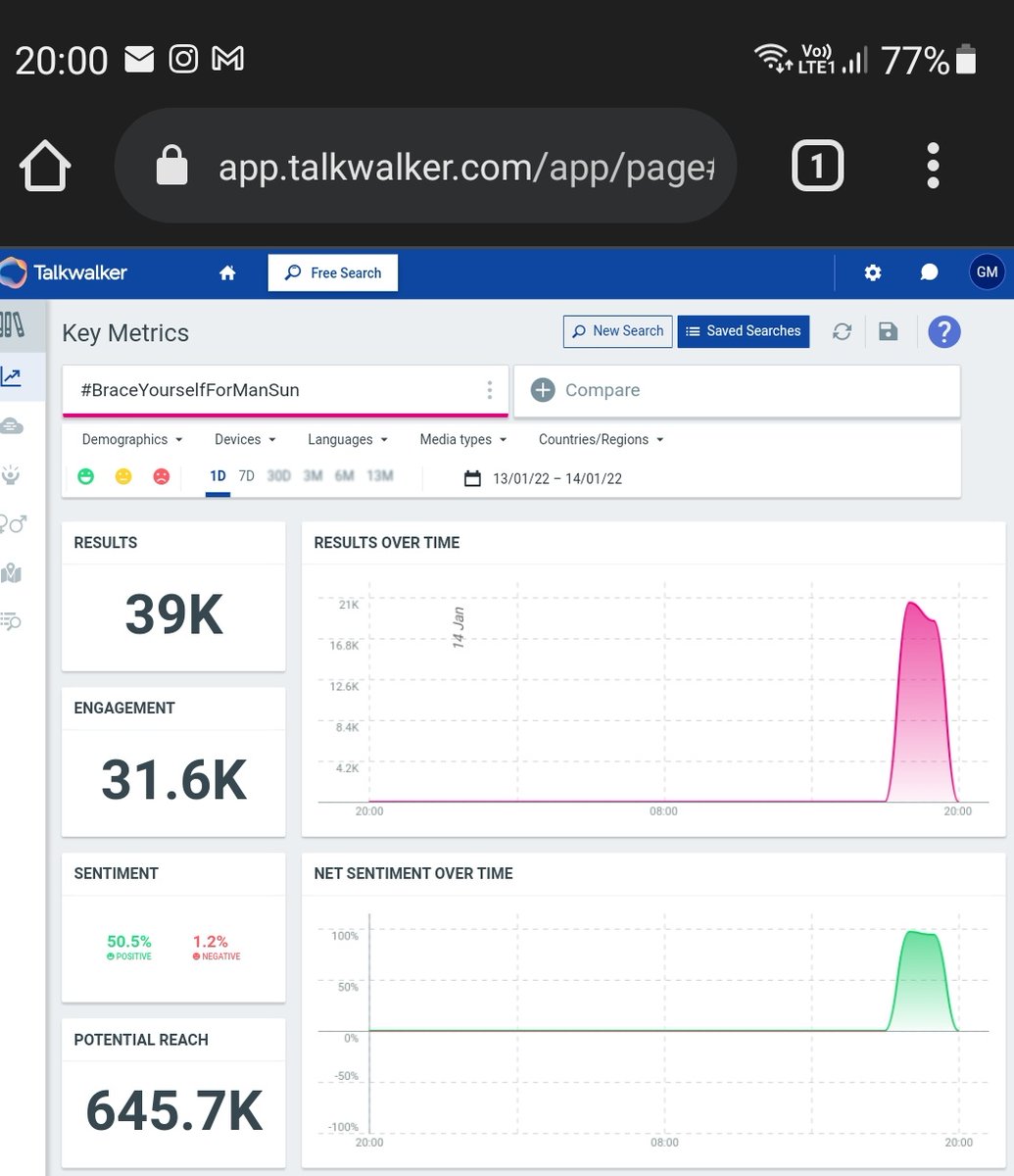The image size is (1014, 1176).
Task: Tap the Instagram notification icon in status bar
Action: (x=183, y=60)
